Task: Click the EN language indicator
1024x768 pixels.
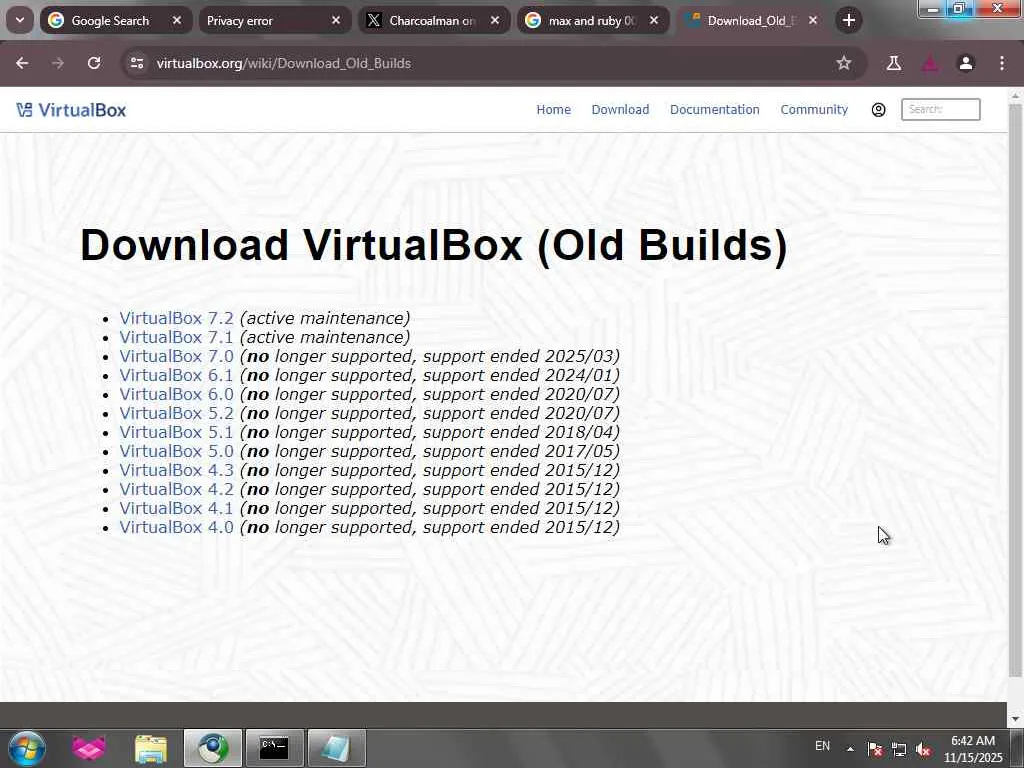Action: [x=822, y=746]
